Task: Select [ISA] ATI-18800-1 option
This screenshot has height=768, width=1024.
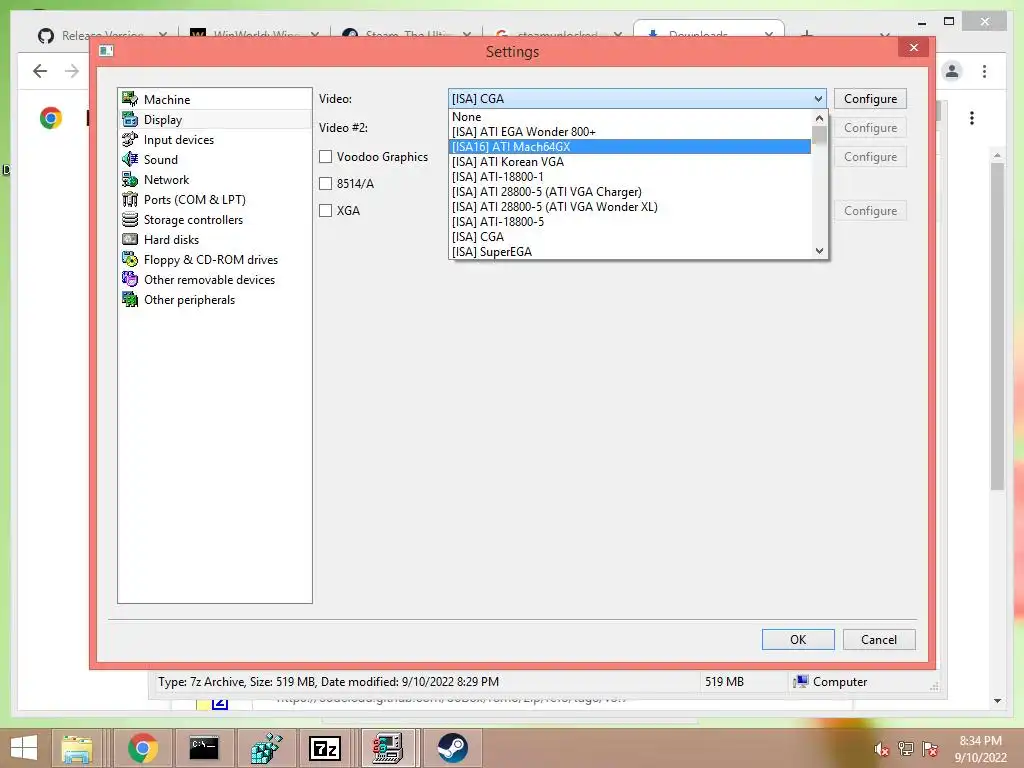Action: click(x=630, y=177)
